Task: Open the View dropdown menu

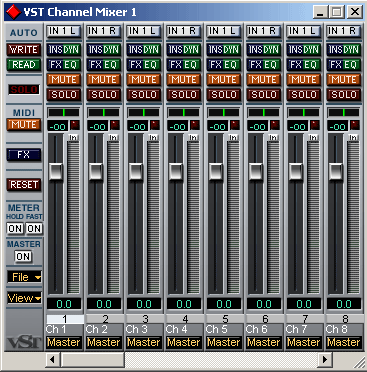Action: point(24,298)
